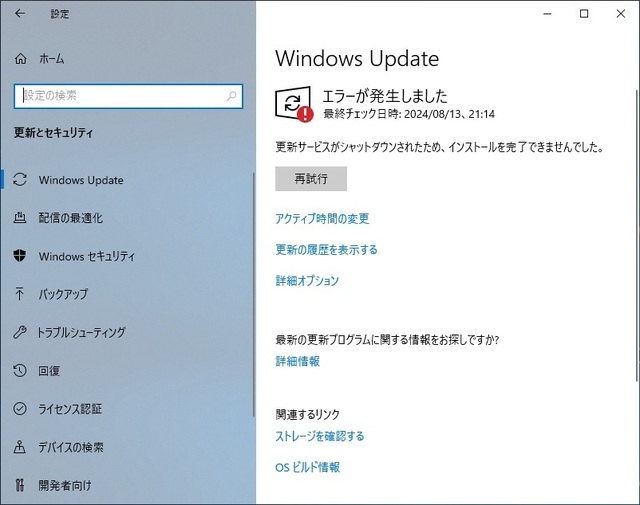The width and height of the screenshot is (640, 505).
Task: Click the トラブルシューティング wrench icon
Action: (20, 332)
